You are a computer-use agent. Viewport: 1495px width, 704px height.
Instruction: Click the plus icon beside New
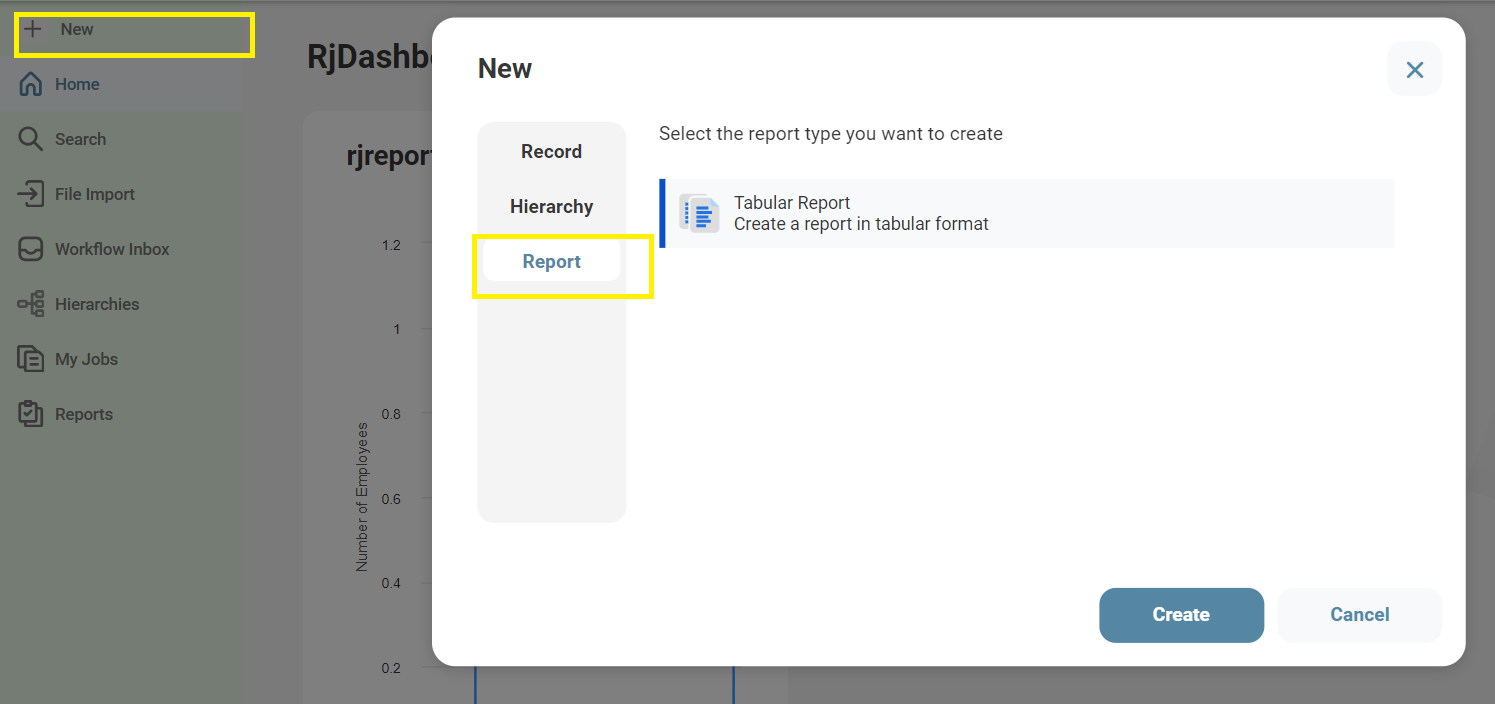point(33,29)
